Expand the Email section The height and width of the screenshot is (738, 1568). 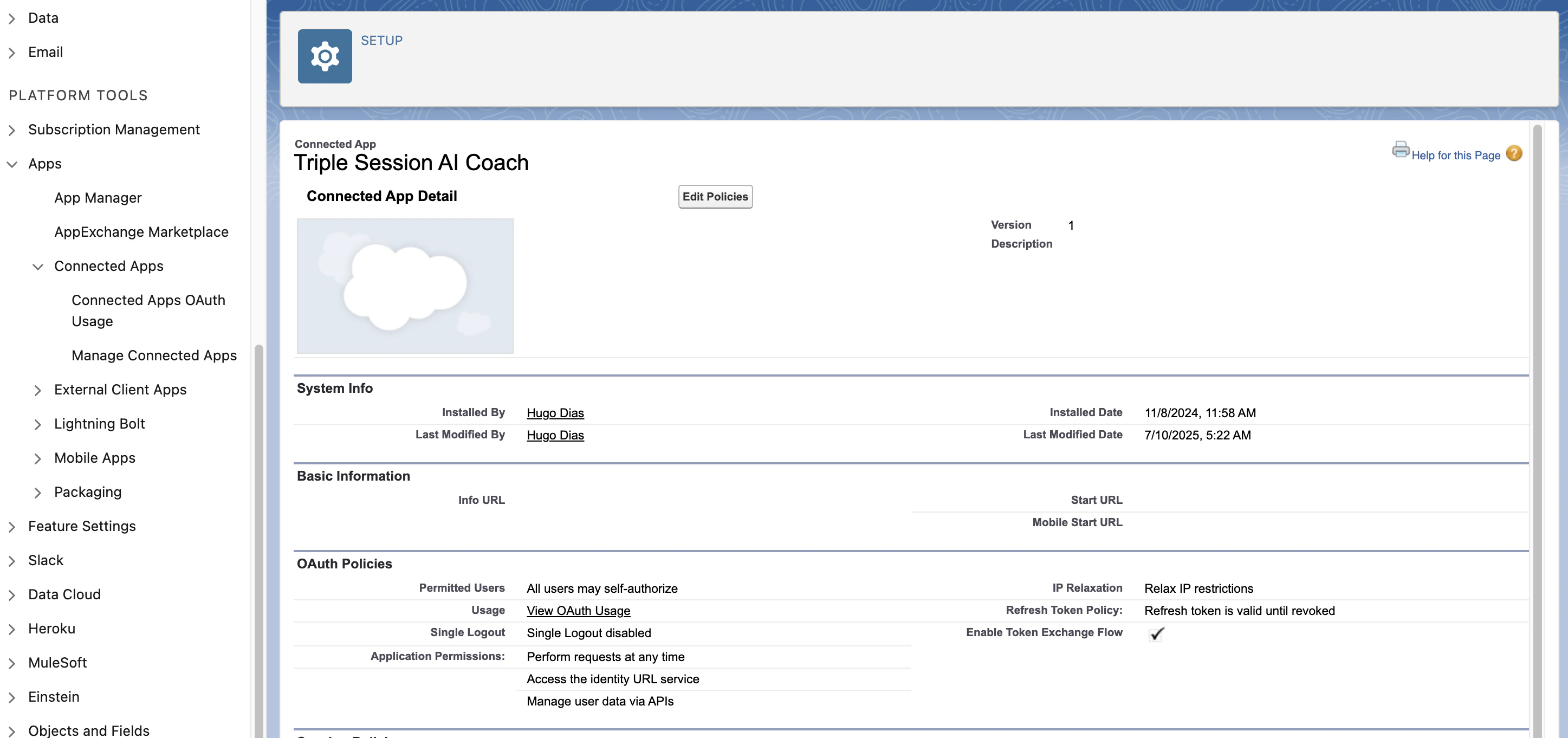tap(11, 53)
